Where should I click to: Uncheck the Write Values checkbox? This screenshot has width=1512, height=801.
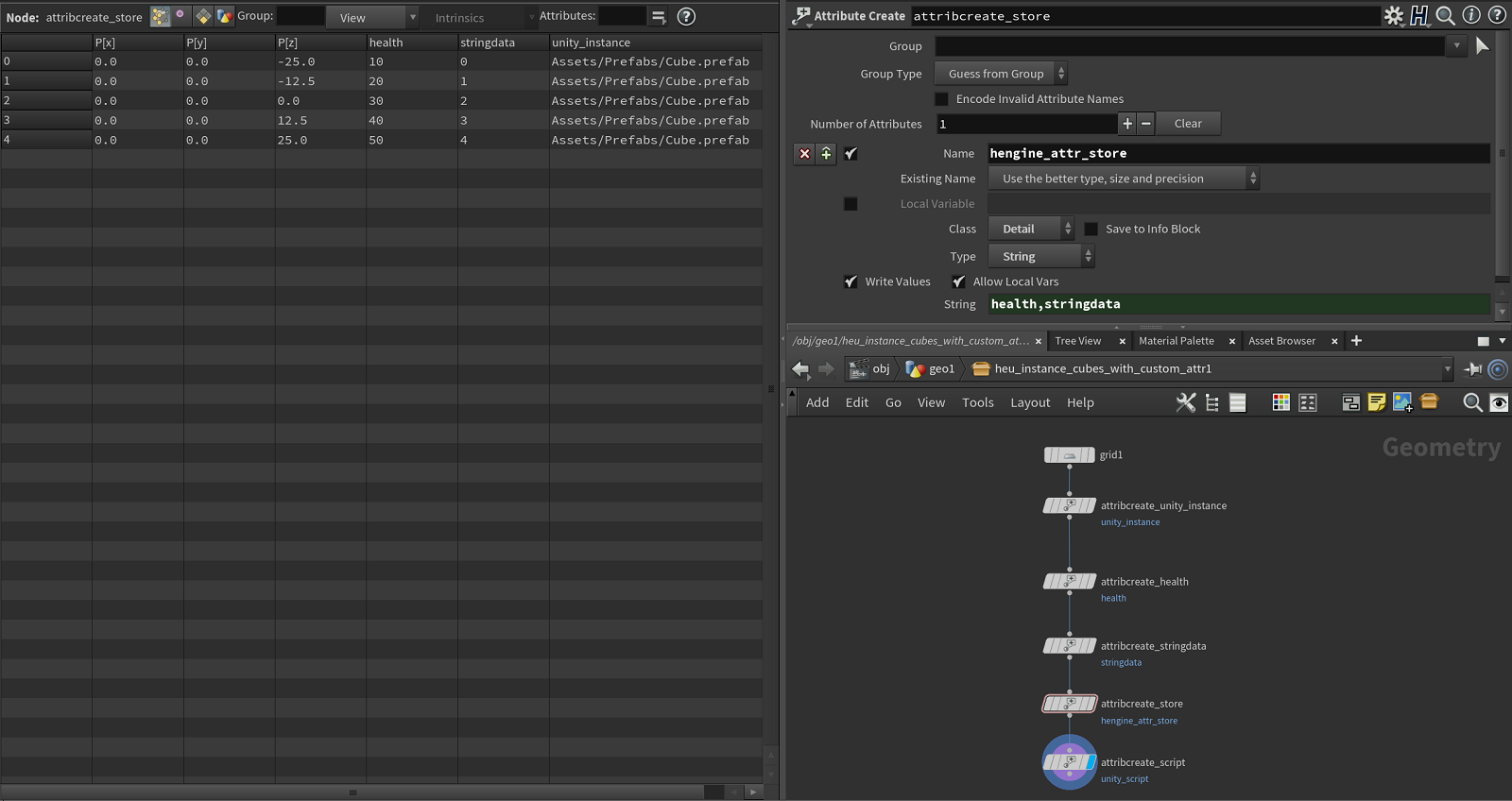(850, 281)
